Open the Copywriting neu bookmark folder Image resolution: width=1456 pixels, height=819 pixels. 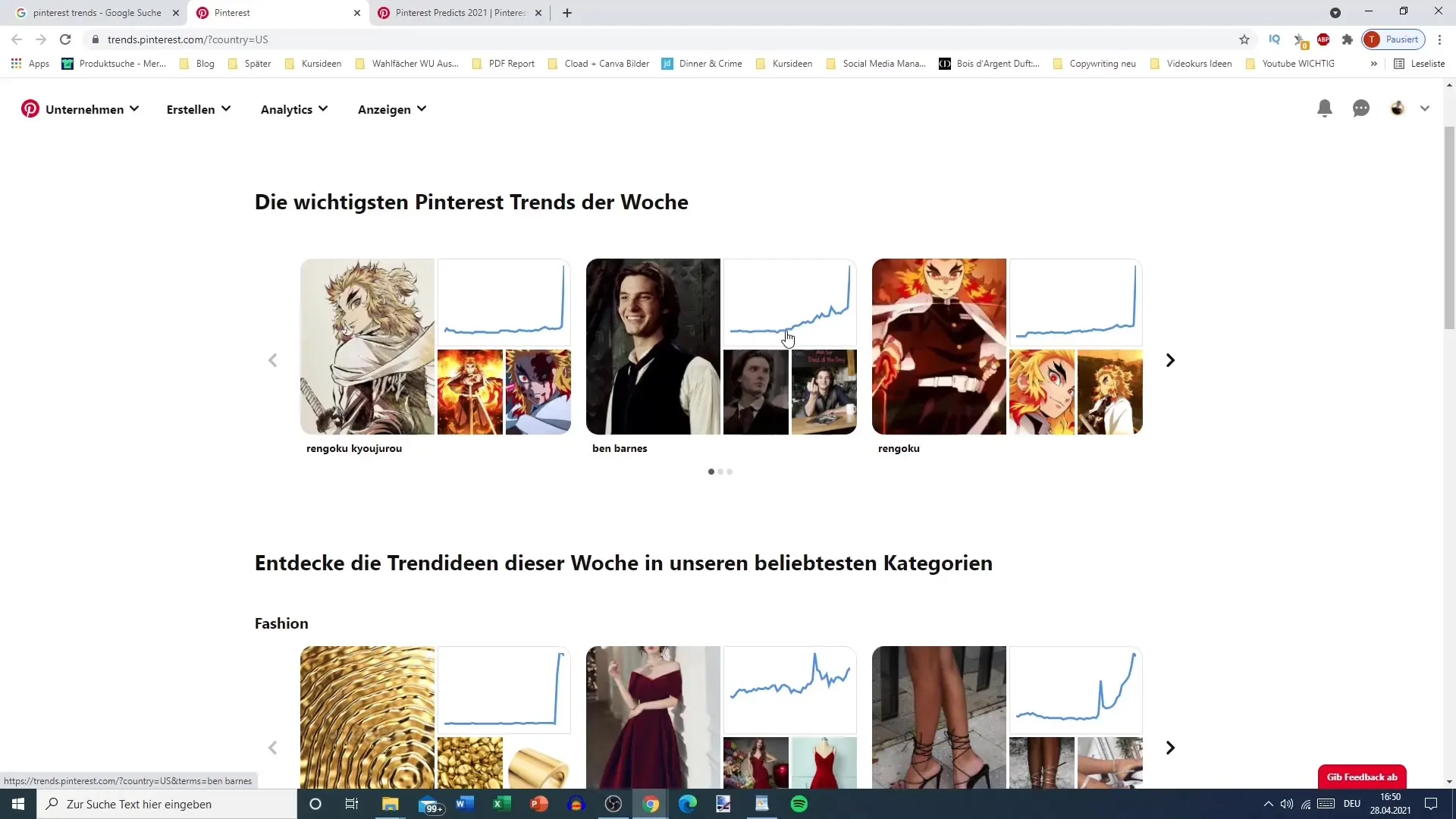click(1094, 64)
